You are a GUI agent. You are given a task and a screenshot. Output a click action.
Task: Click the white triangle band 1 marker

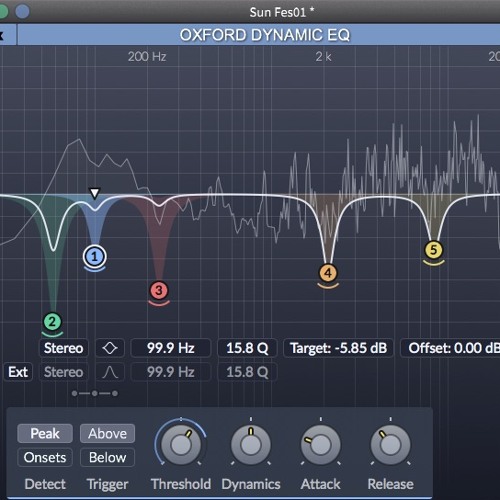(95, 193)
